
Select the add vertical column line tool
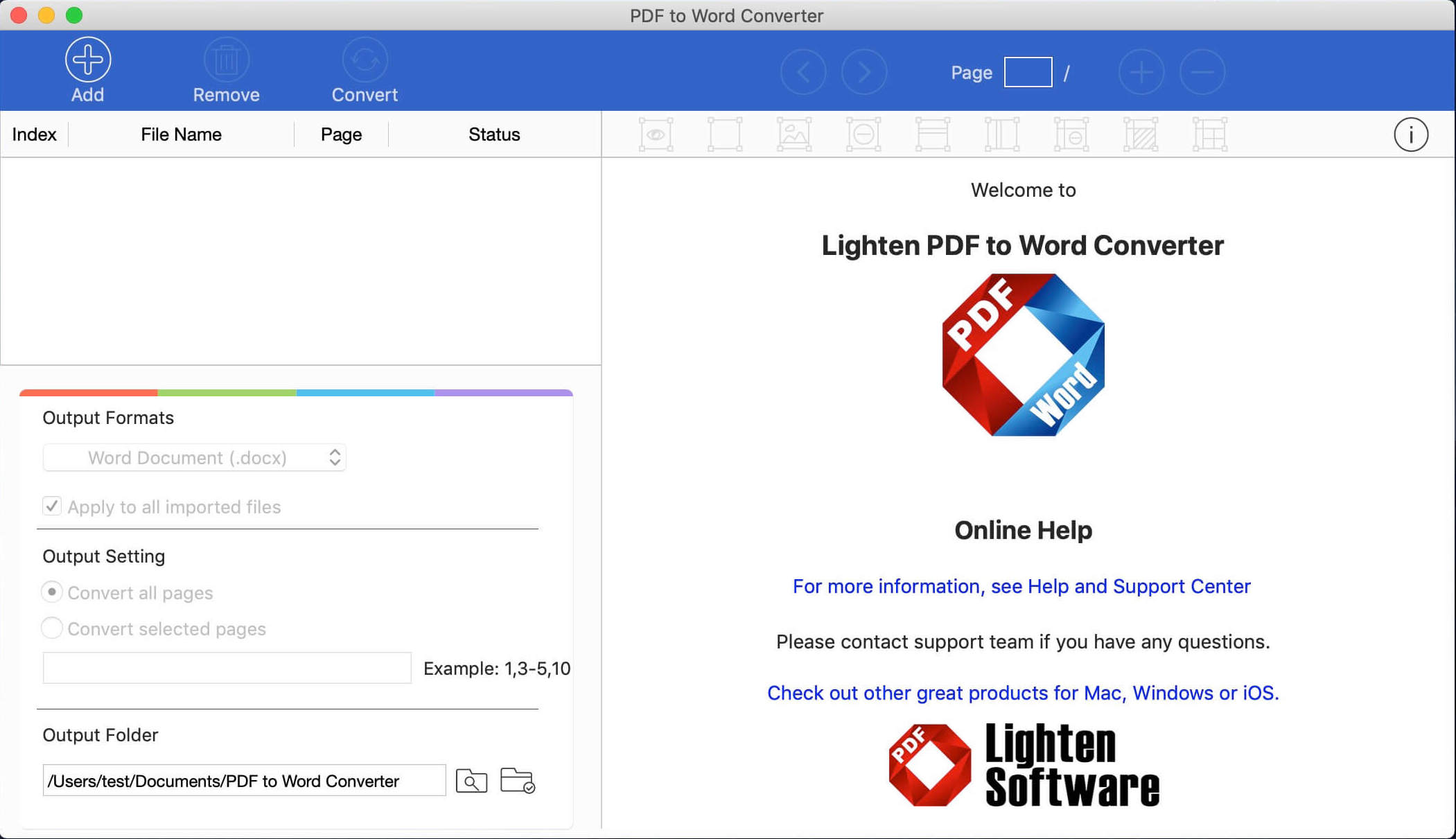click(x=1002, y=134)
